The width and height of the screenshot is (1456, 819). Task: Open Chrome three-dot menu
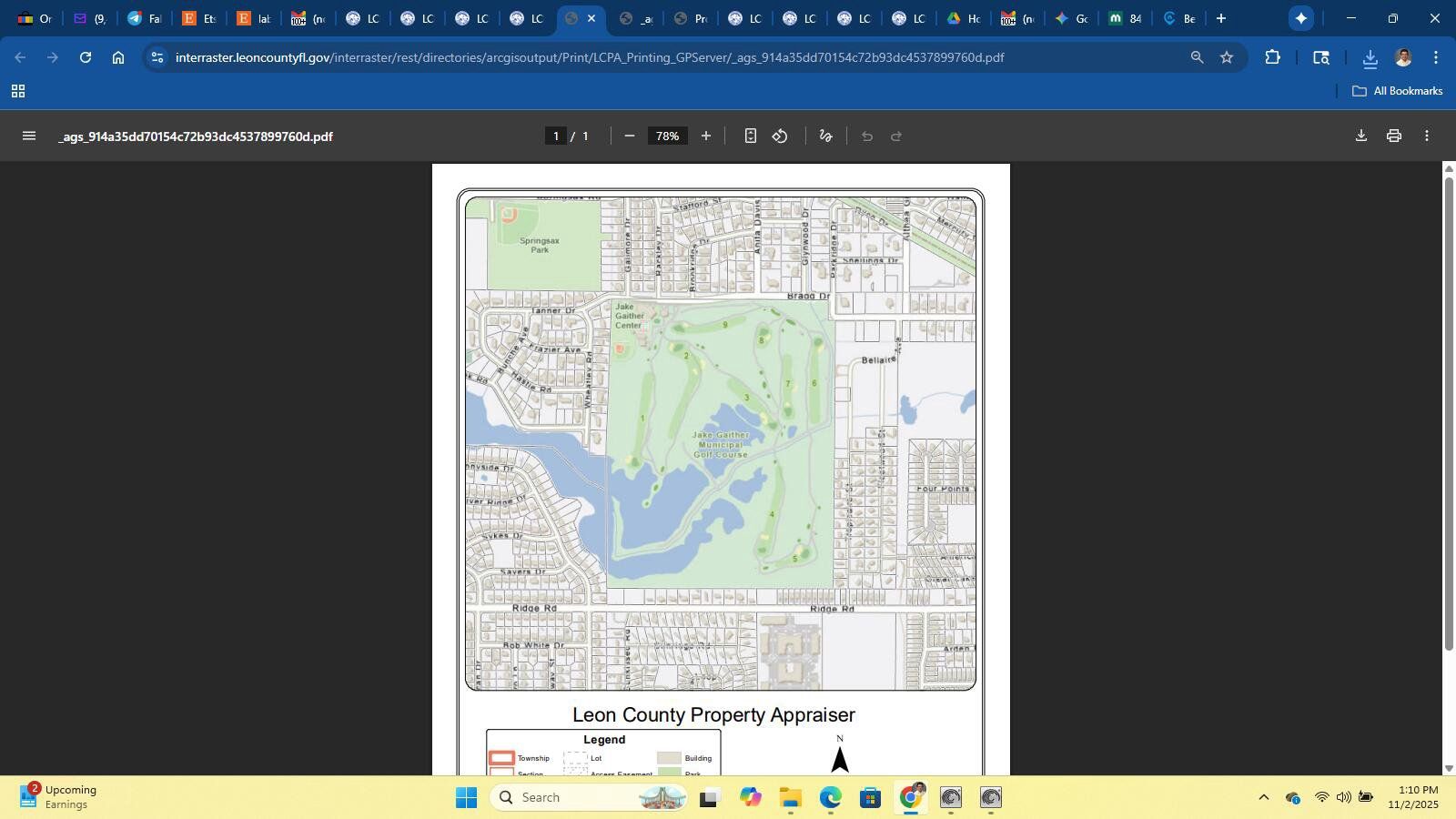tap(1435, 57)
